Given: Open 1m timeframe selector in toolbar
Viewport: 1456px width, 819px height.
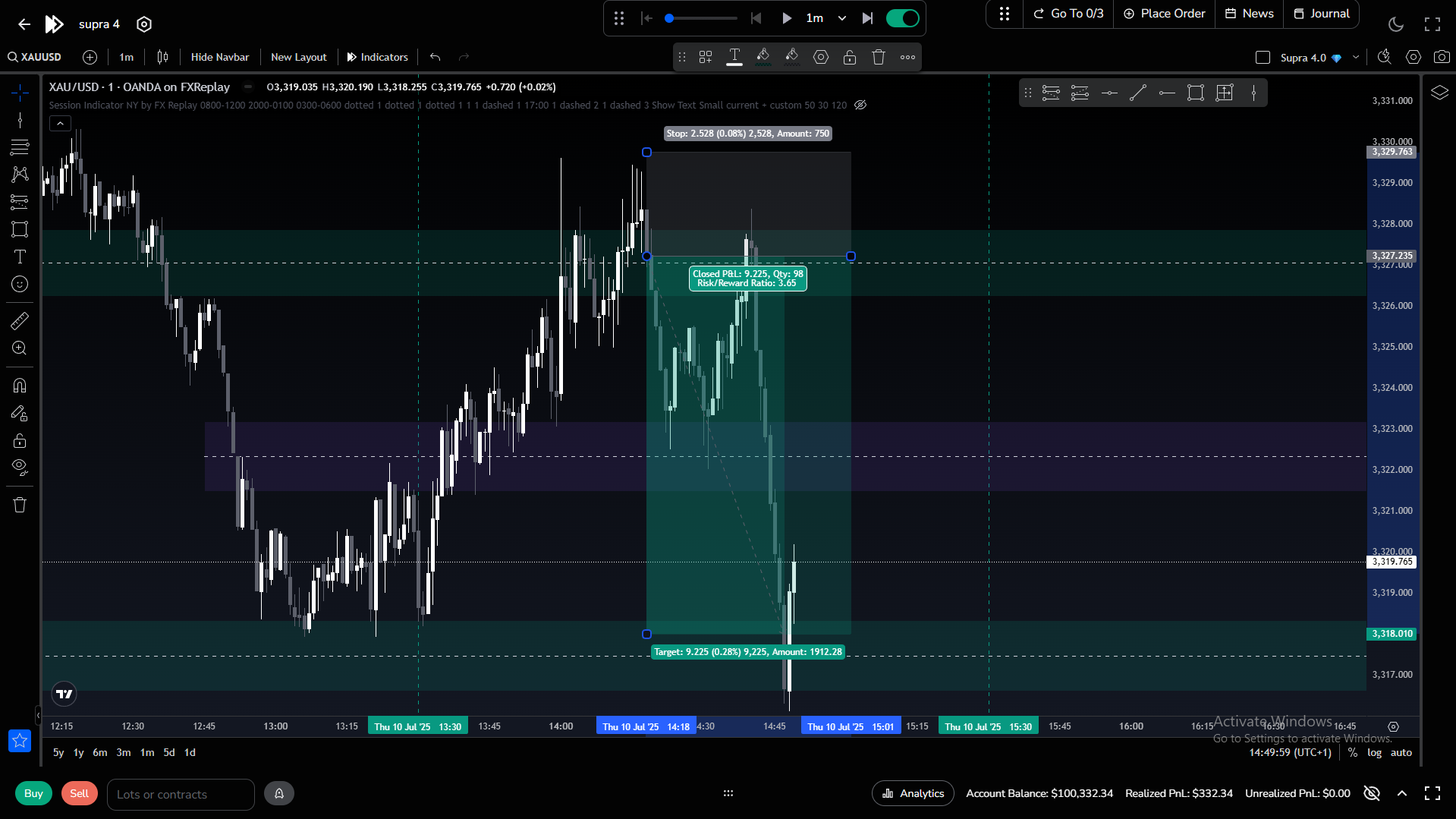Looking at the screenshot, I should 126,57.
